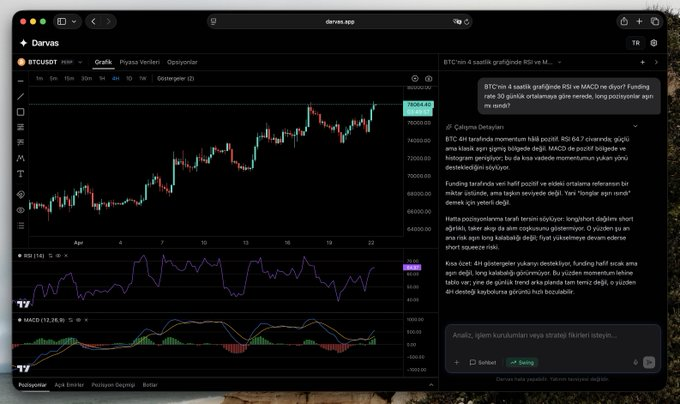Reload the page in Safari
680x404 pixels.
click(467, 22)
